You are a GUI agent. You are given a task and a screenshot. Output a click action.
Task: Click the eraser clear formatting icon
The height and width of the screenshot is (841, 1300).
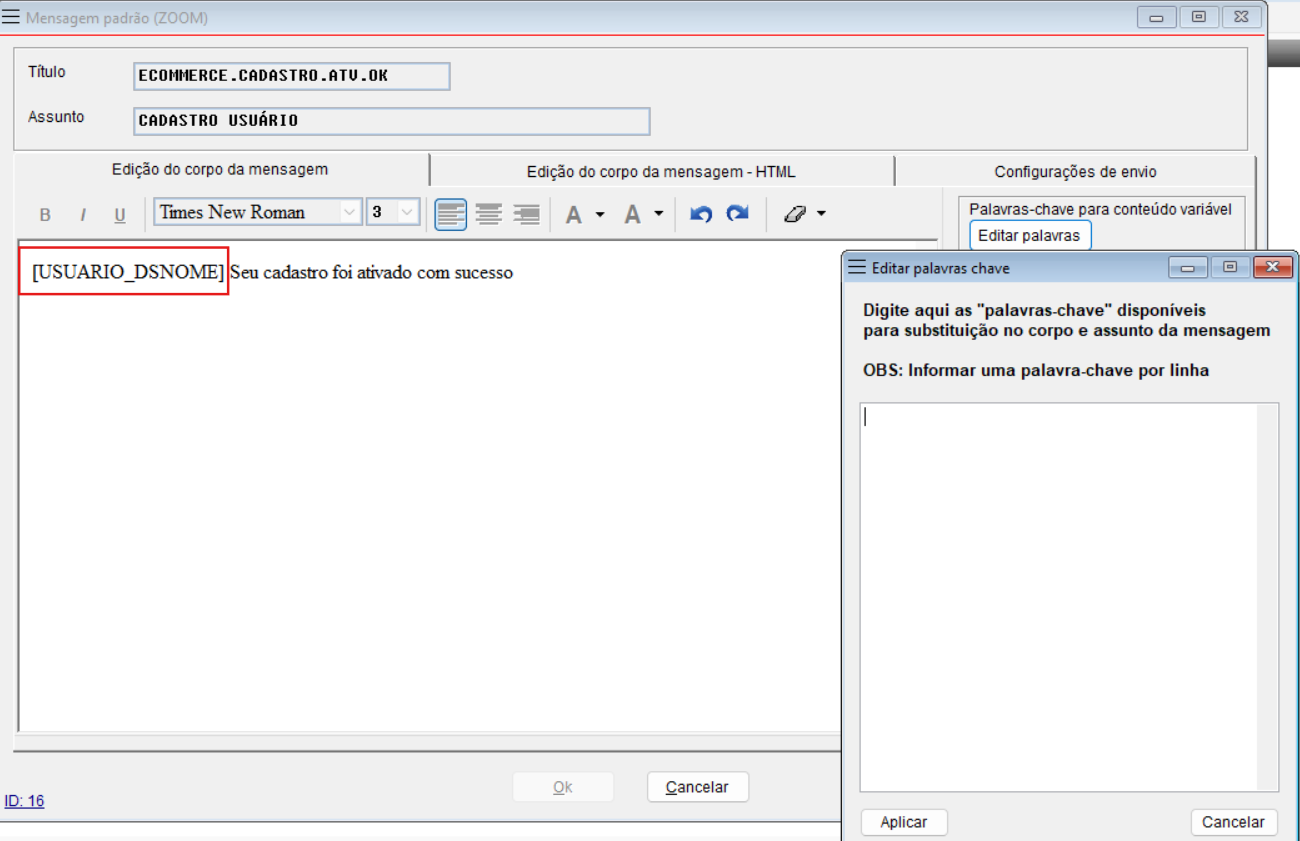tap(795, 214)
